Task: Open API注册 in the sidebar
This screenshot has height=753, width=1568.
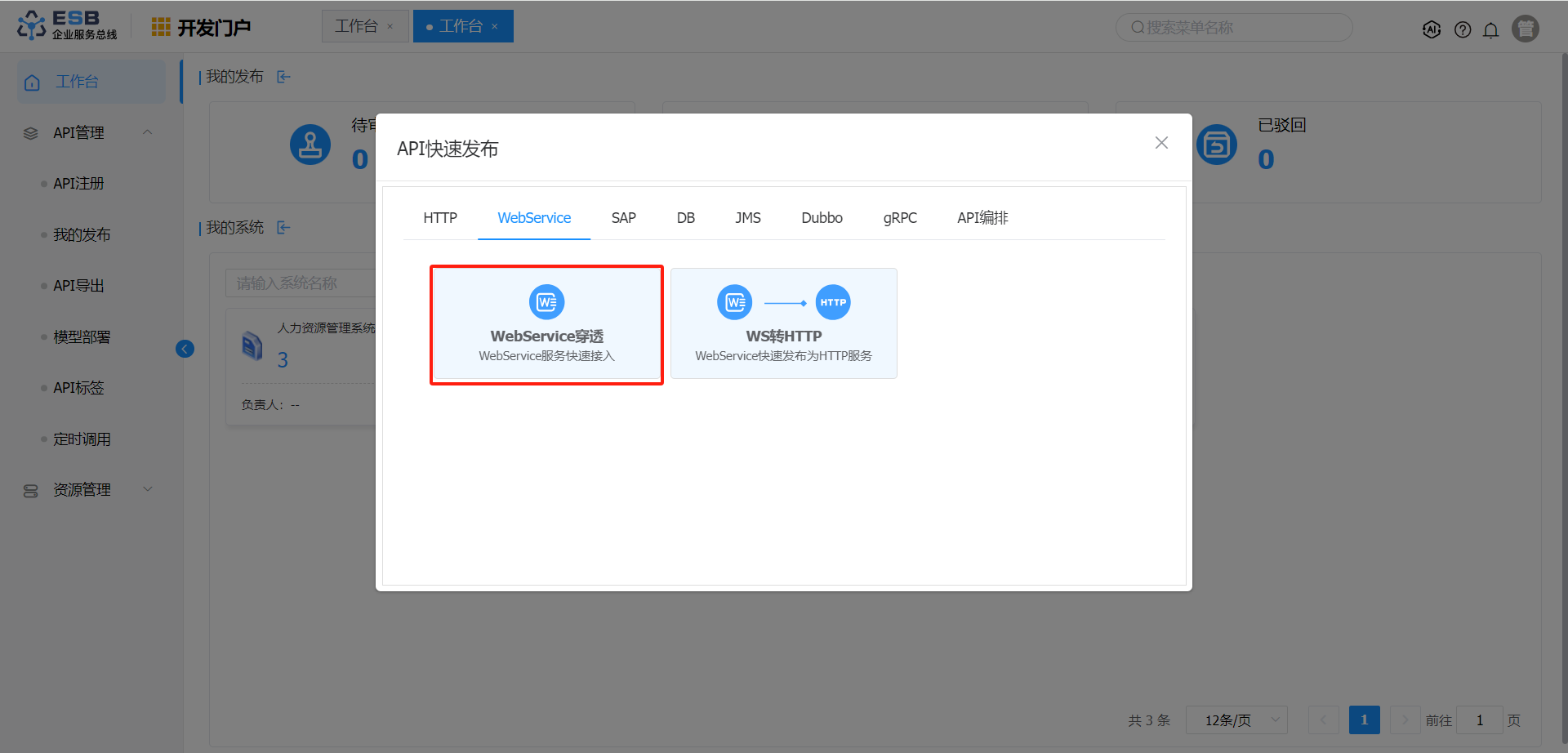Action: (x=78, y=184)
